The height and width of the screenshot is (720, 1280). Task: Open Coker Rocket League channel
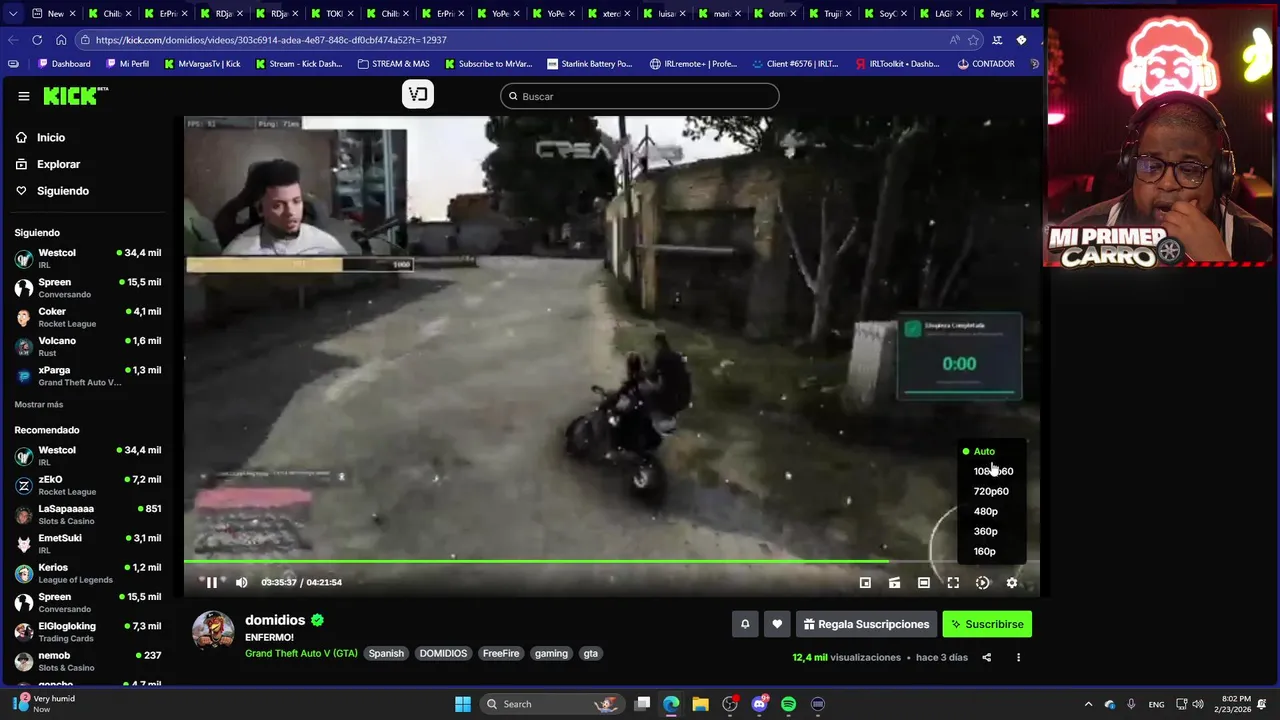[88, 317]
